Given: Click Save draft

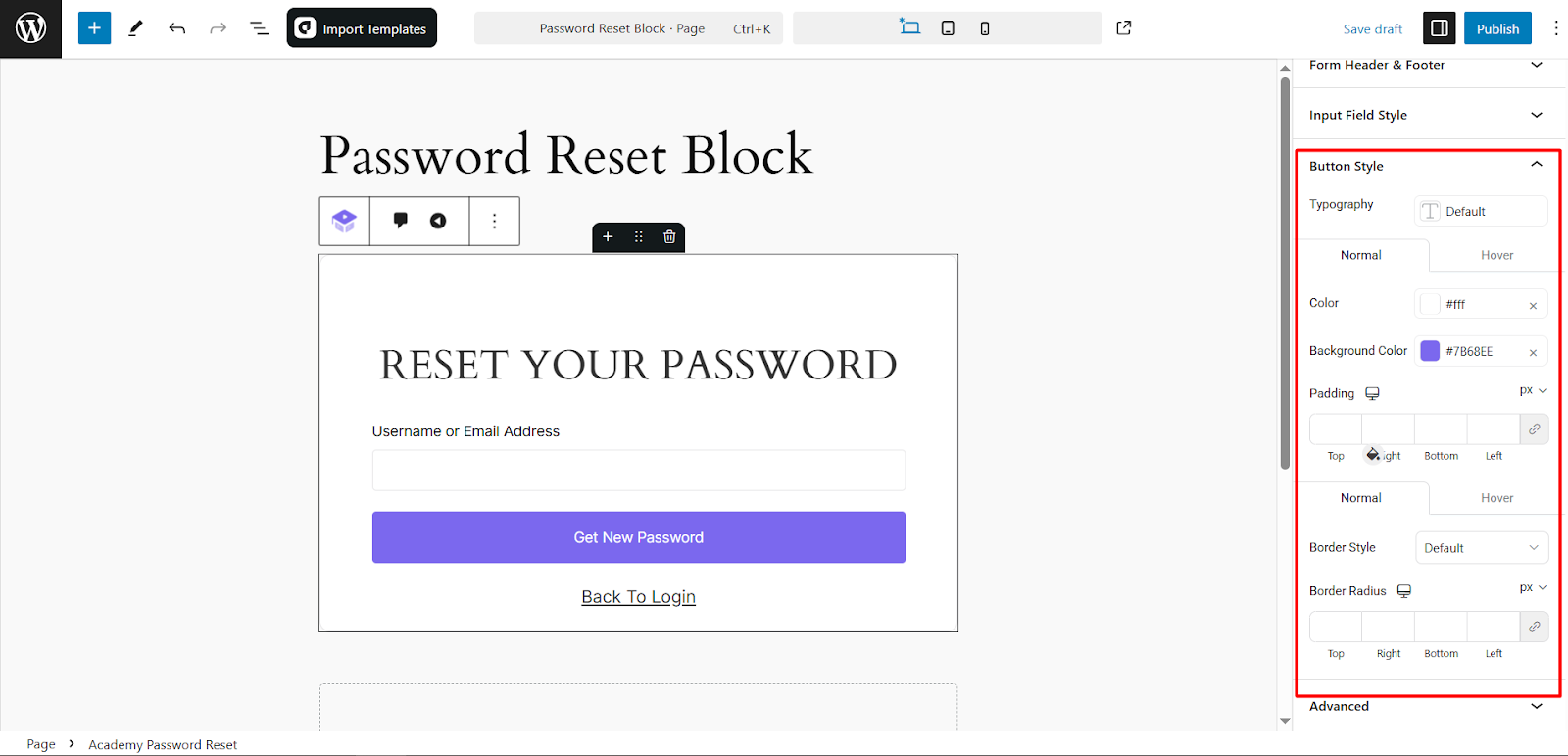Looking at the screenshot, I should point(1372,28).
